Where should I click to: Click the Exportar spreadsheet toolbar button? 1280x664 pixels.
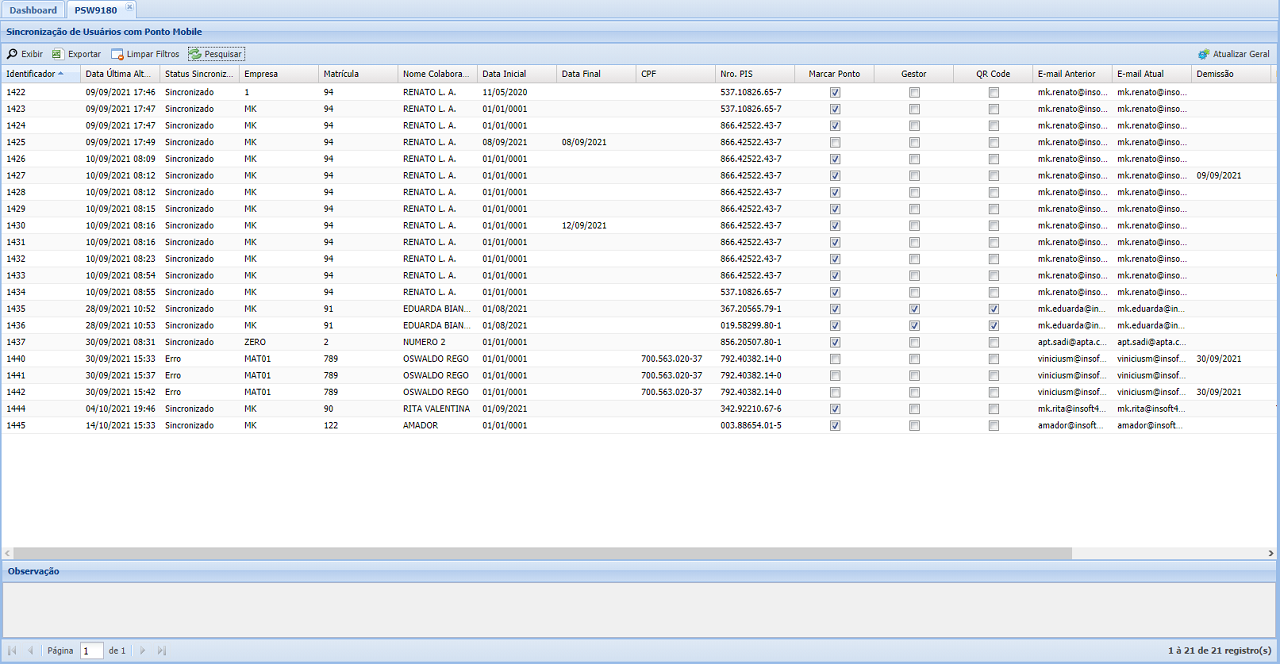pos(76,54)
